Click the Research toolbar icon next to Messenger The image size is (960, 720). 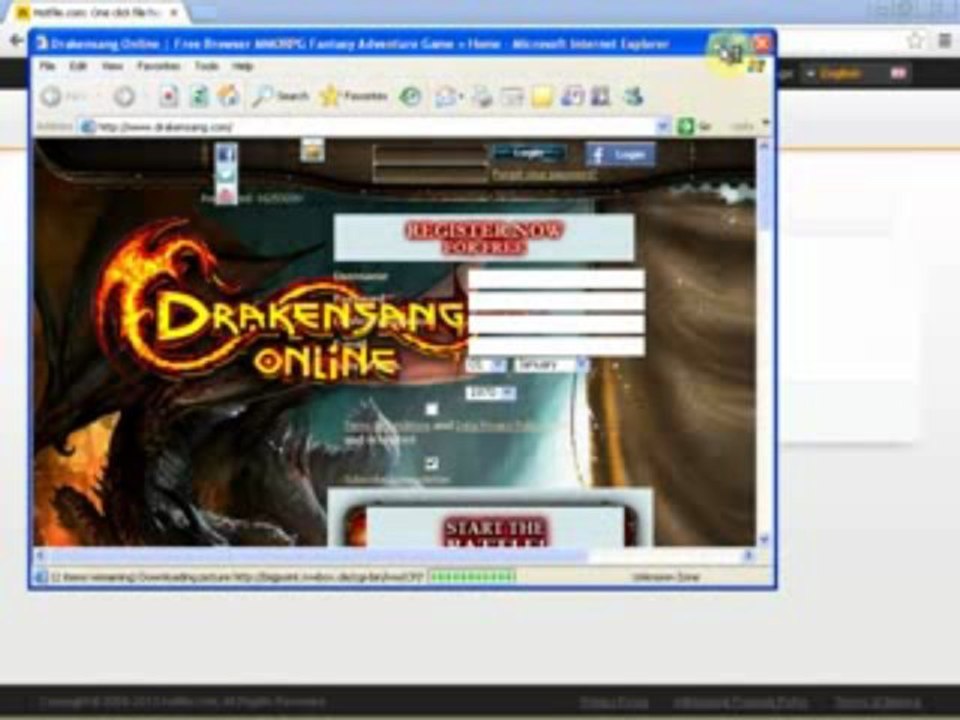[x=601, y=96]
